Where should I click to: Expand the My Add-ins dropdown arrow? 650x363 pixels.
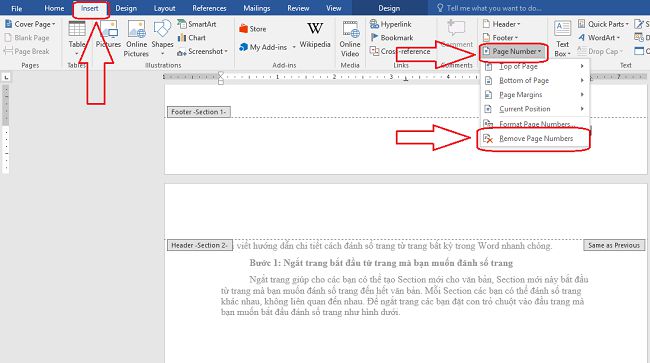[x=294, y=47]
